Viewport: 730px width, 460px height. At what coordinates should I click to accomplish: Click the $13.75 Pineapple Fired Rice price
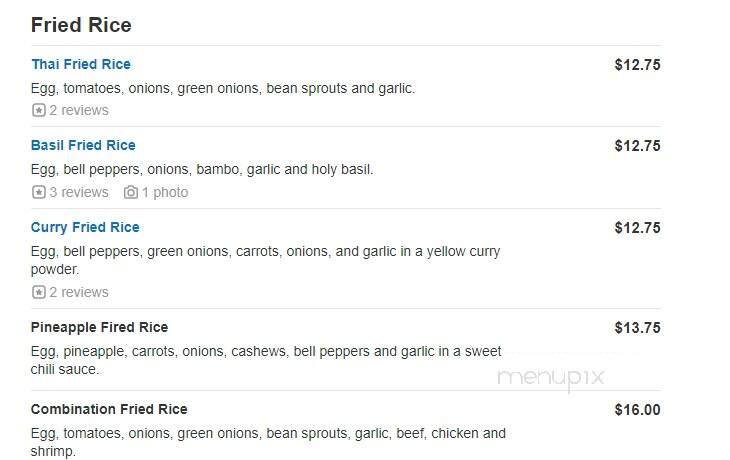[x=637, y=328]
